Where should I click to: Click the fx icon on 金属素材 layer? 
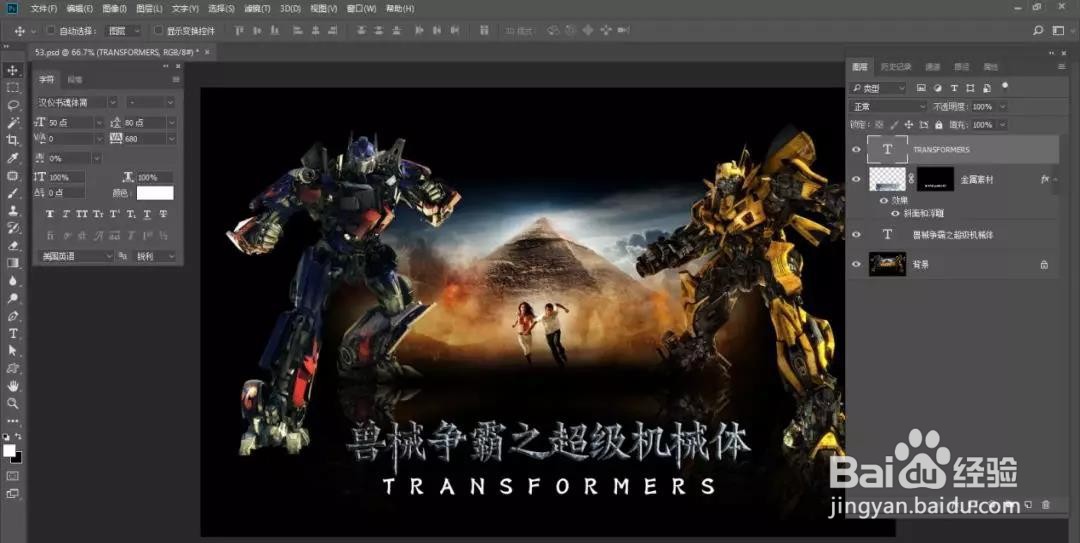point(1045,178)
